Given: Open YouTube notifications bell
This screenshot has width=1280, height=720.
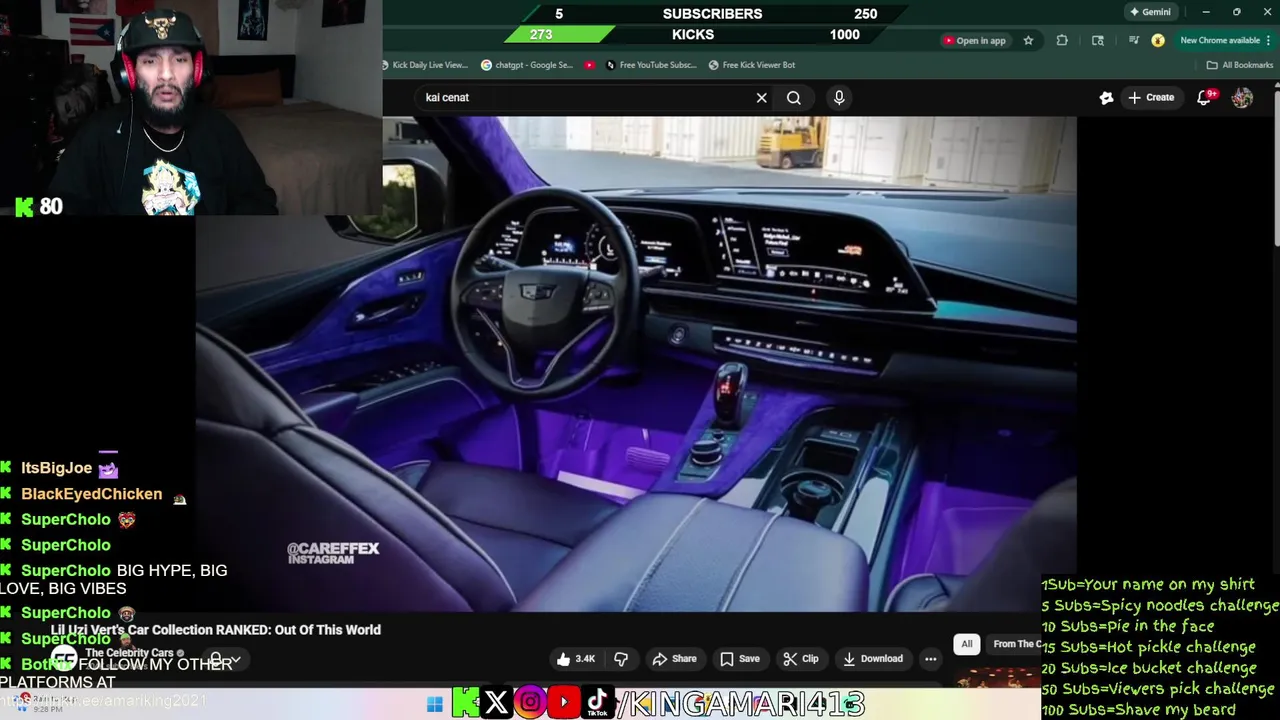Looking at the screenshot, I should point(1205,97).
